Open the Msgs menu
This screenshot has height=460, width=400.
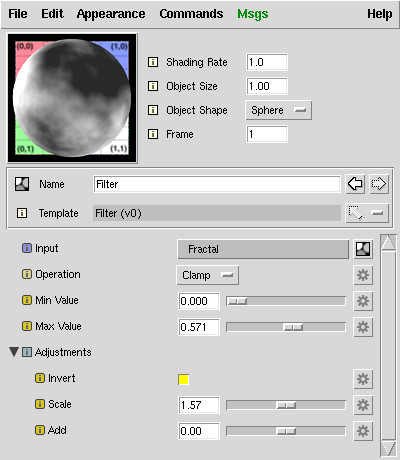tap(253, 14)
